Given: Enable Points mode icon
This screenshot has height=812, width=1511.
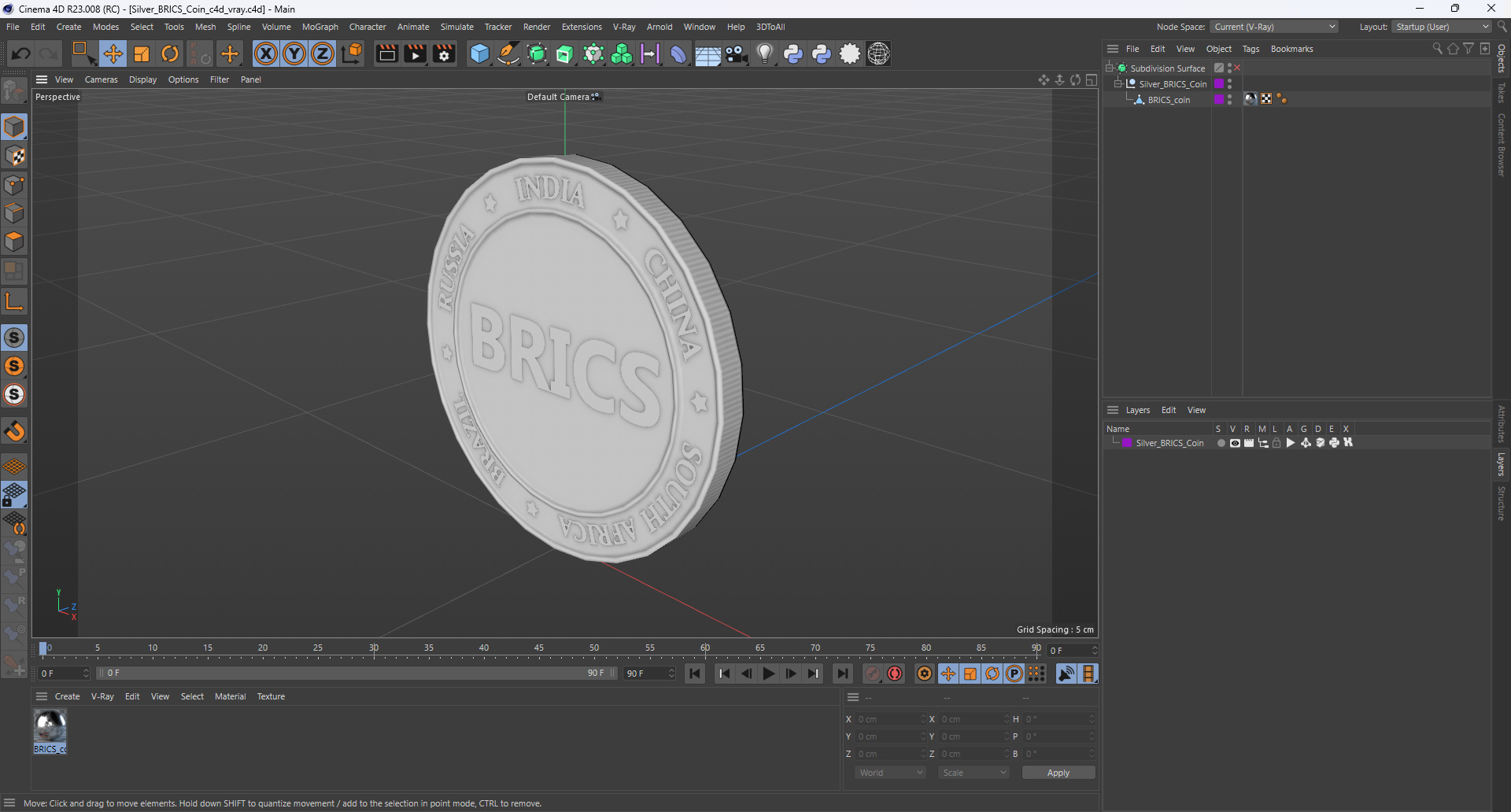Looking at the screenshot, I should [x=15, y=185].
